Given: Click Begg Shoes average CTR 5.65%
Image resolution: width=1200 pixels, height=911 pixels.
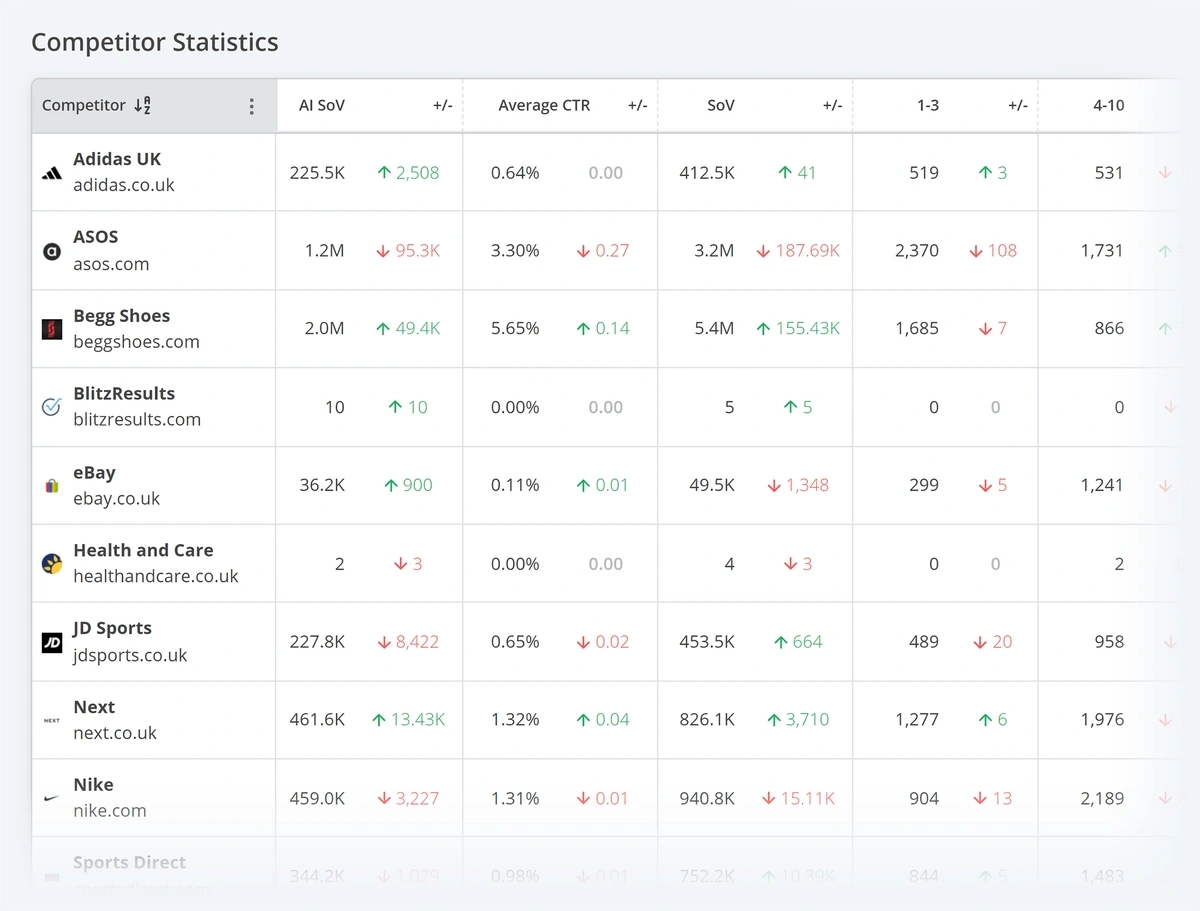Looking at the screenshot, I should pos(515,329).
